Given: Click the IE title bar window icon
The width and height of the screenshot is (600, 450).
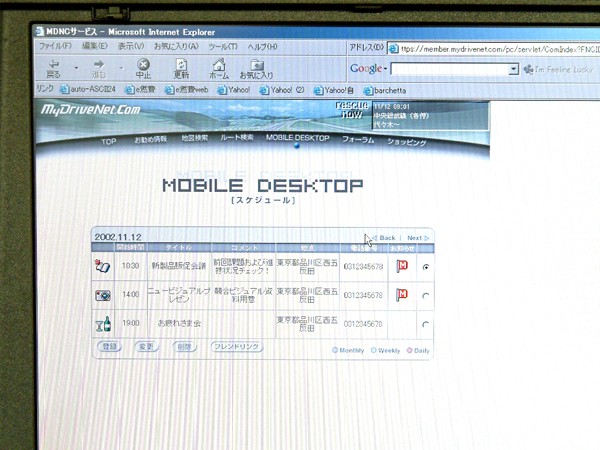Looking at the screenshot, I should 40,31.
